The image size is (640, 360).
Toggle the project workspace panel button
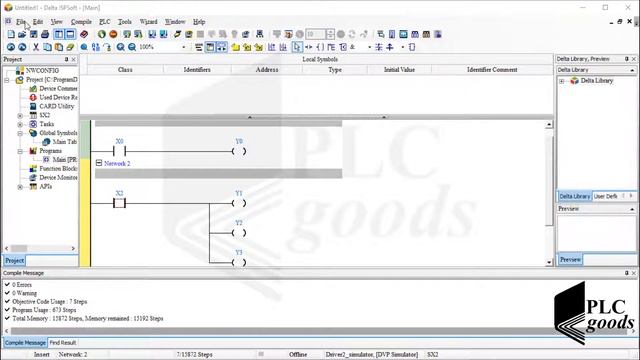(59, 34)
